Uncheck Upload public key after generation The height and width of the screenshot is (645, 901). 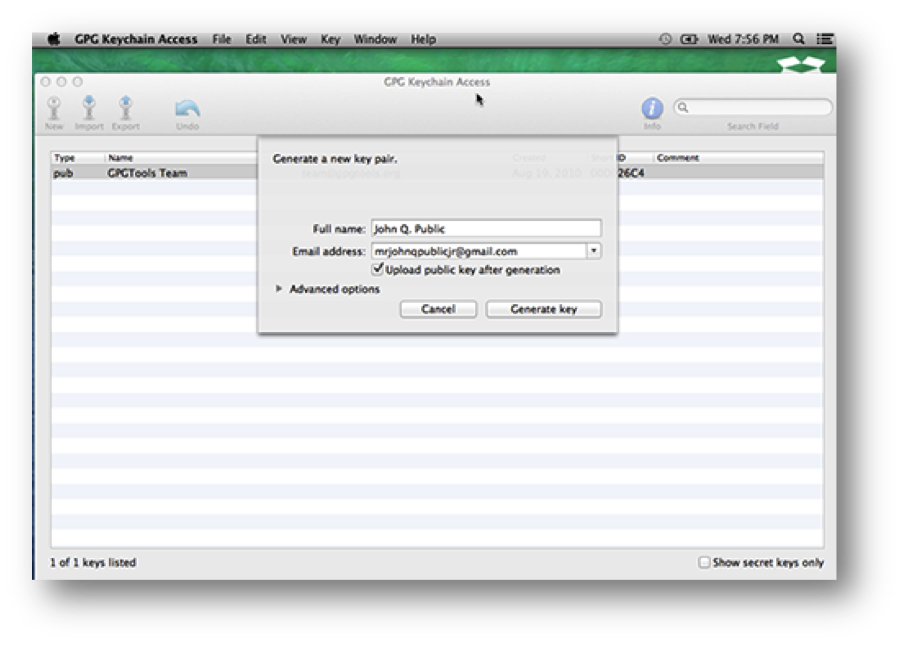coord(378,268)
